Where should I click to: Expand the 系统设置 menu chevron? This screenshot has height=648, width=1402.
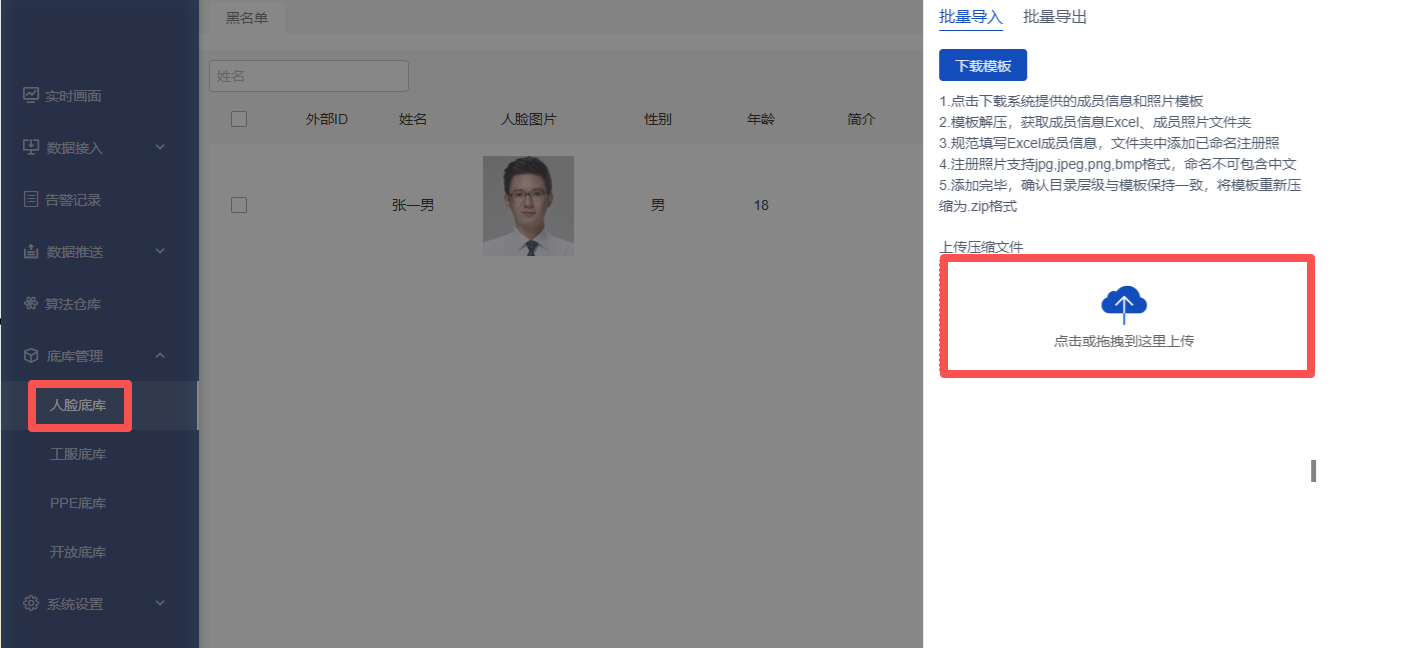pos(160,604)
